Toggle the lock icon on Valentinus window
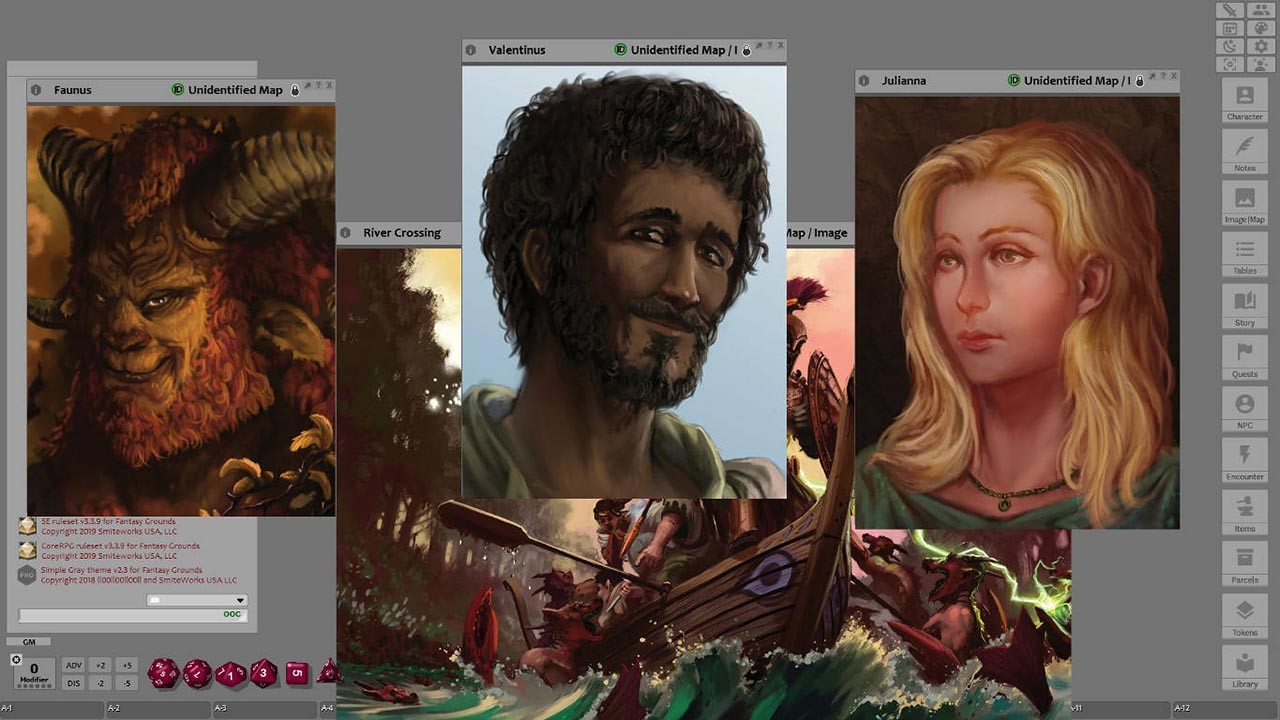 click(x=746, y=50)
